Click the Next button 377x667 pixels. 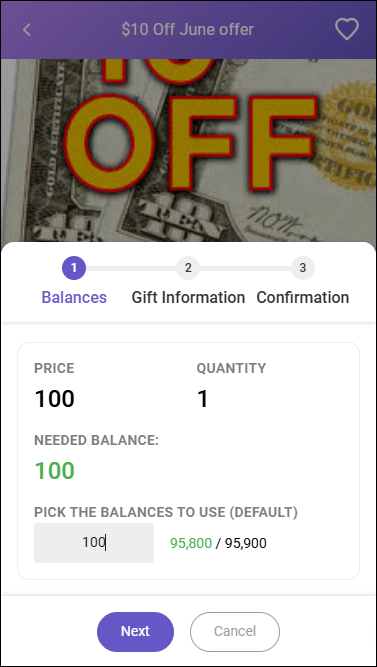point(135,632)
